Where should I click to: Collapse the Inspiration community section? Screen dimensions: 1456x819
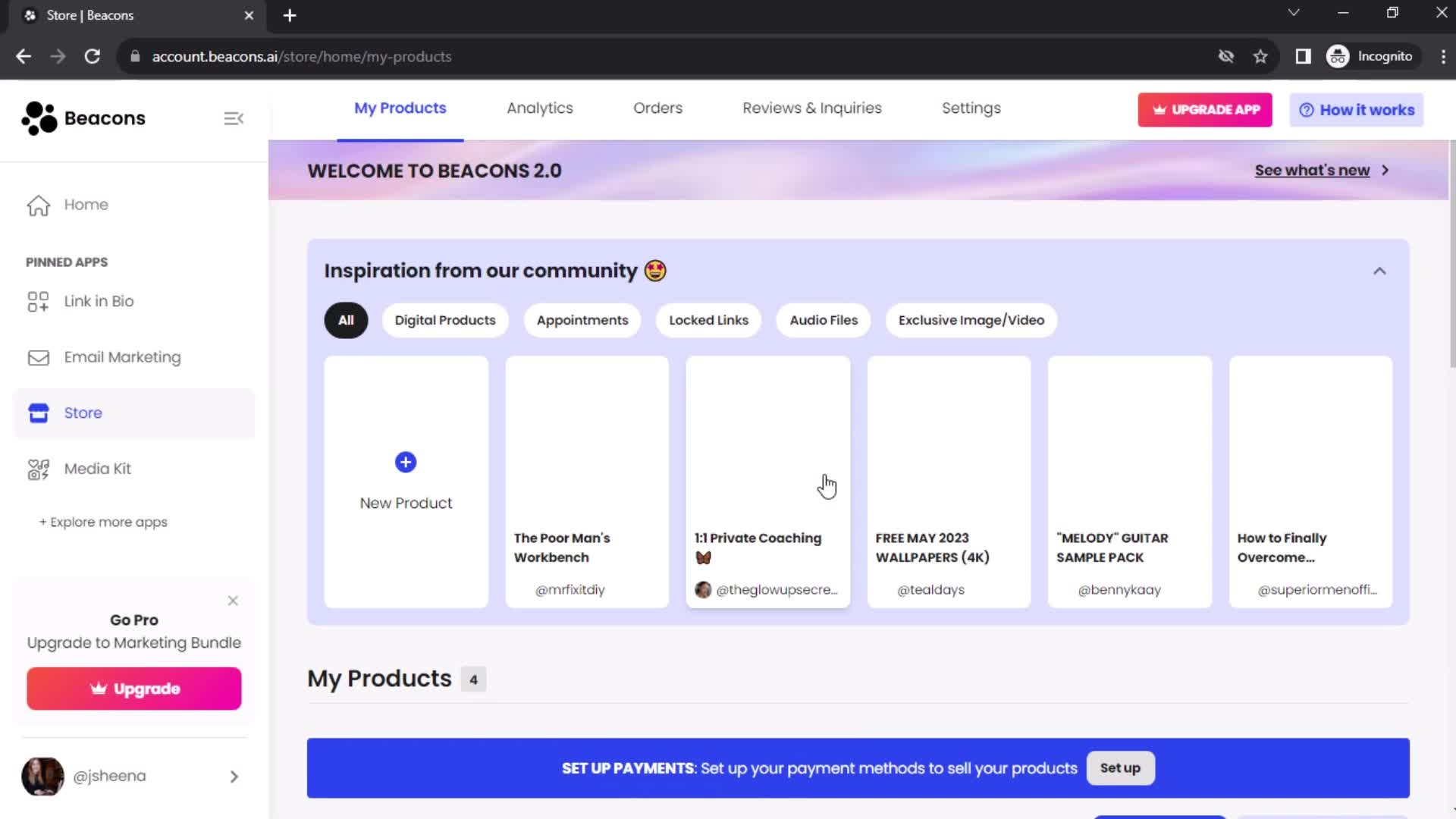1380,270
